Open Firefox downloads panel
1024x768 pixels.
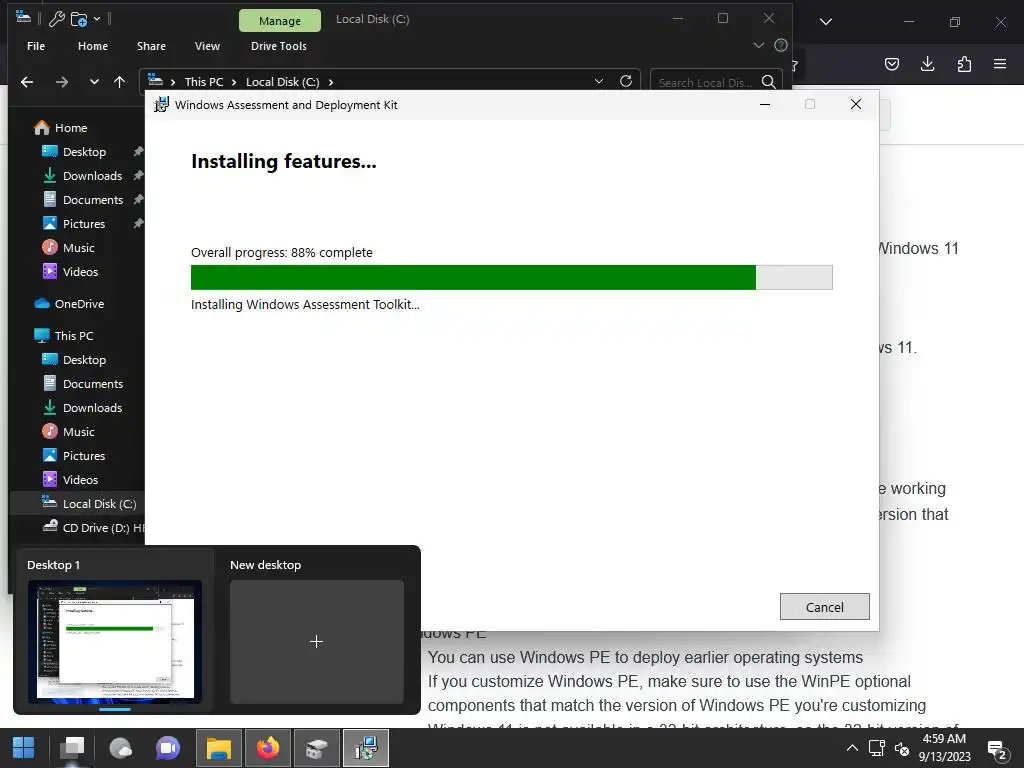[927, 64]
